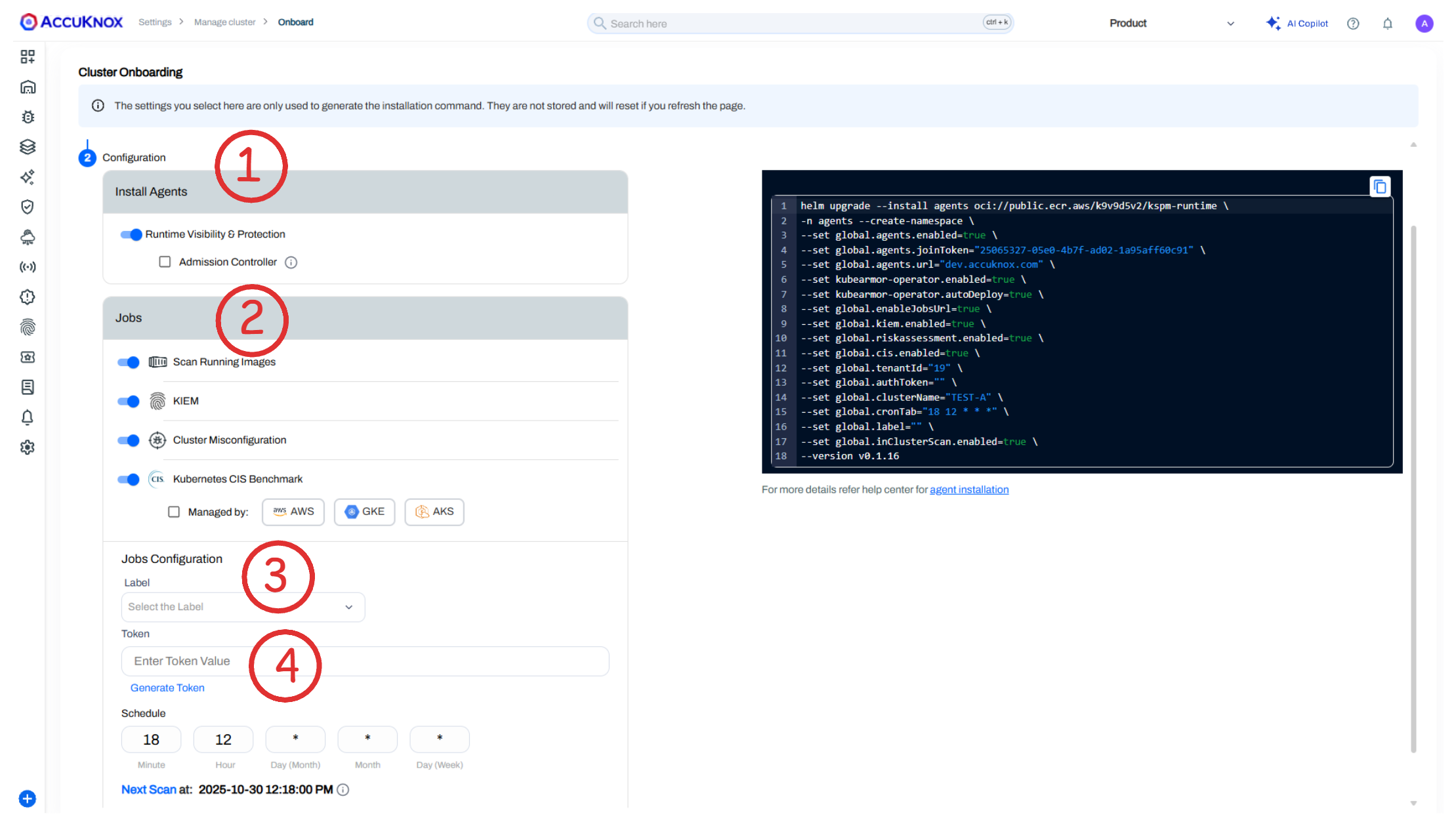The height and width of the screenshot is (826, 1456).
Task: Copy the helm install command
Action: [1379, 187]
